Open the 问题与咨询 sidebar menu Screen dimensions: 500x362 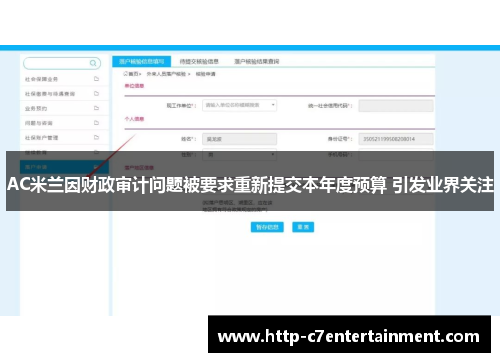[x=64, y=123]
